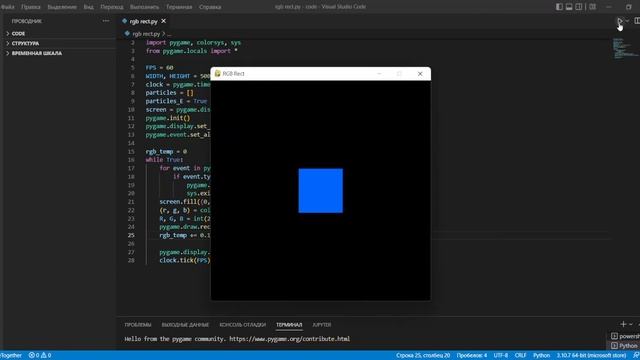This screenshot has width=640, height=360.
Task: Open the Файл menu
Action: pyautogui.click(x=8, y=7)
